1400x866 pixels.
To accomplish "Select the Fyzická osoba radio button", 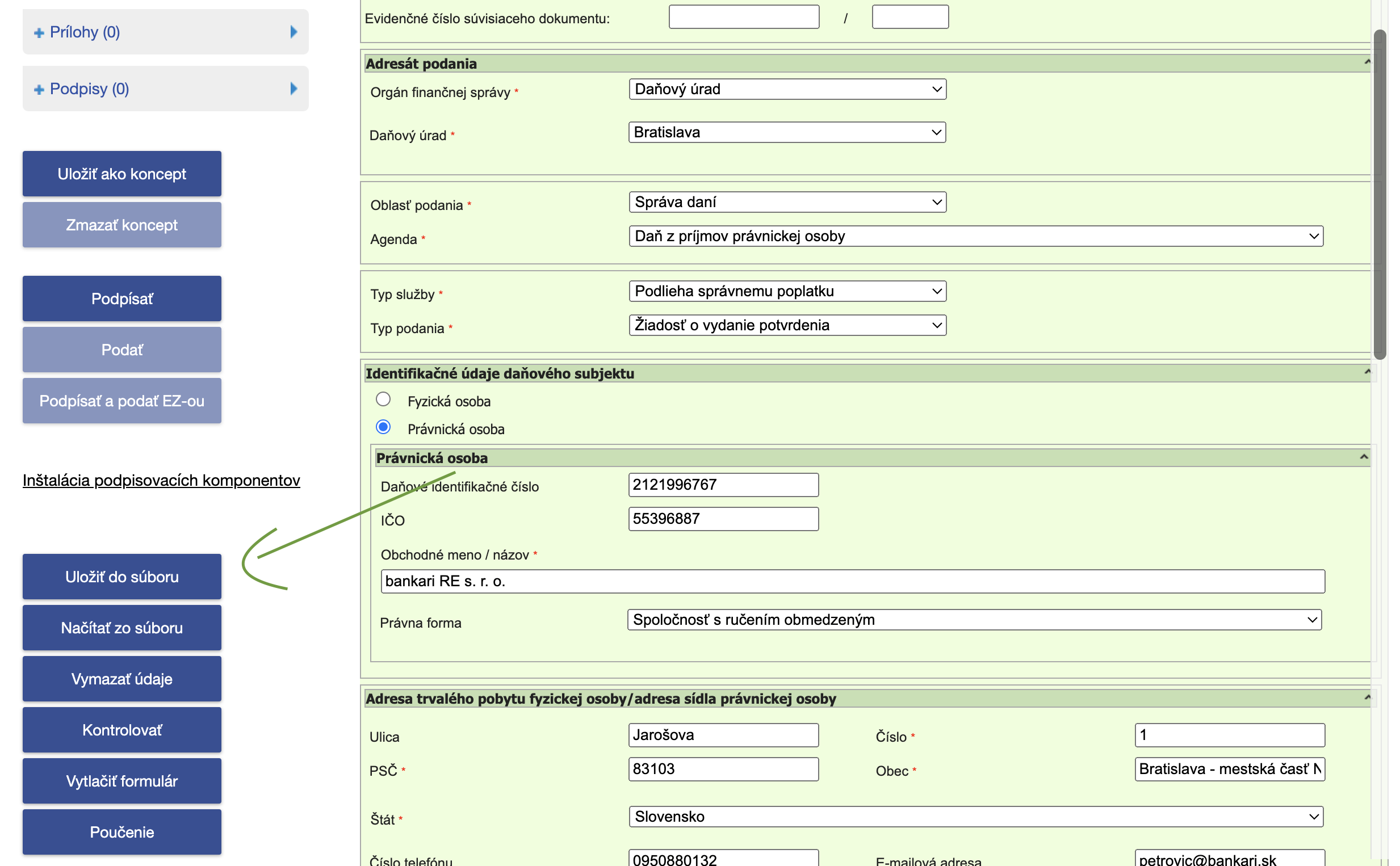I will coord(383,399).
